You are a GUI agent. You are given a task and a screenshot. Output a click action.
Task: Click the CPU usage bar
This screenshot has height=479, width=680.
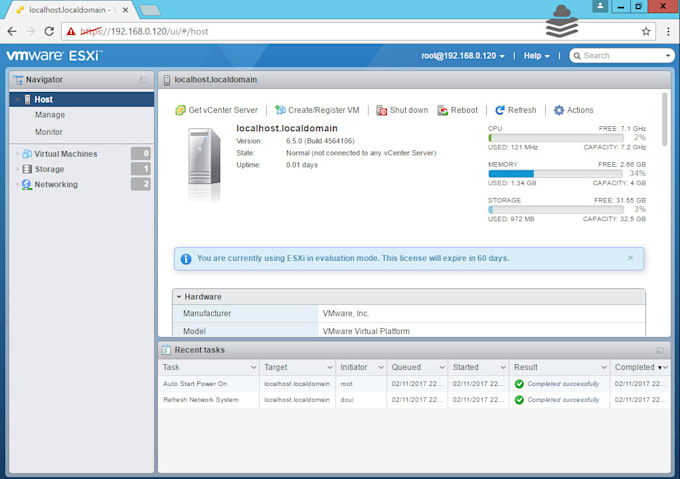click(556, 138)
